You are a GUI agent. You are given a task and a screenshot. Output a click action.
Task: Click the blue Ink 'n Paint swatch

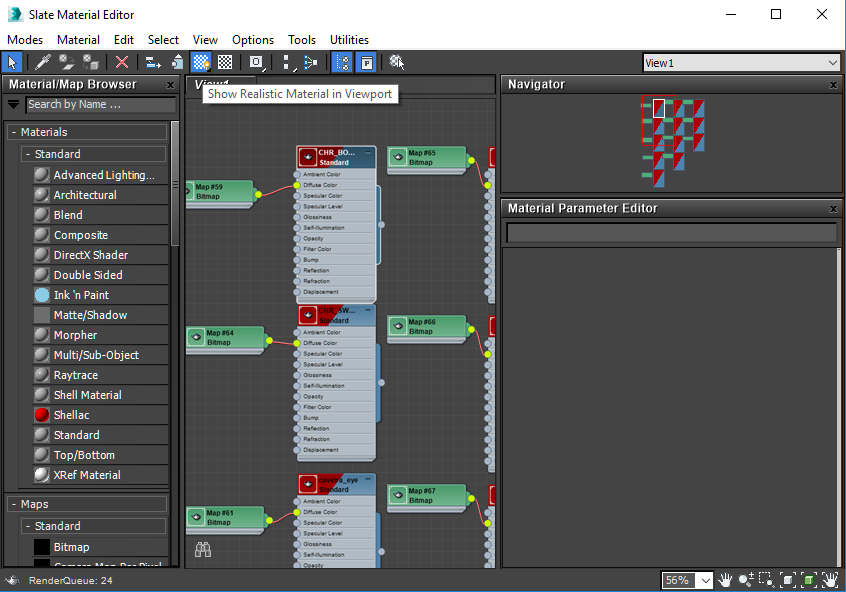[x=42, y=295]
